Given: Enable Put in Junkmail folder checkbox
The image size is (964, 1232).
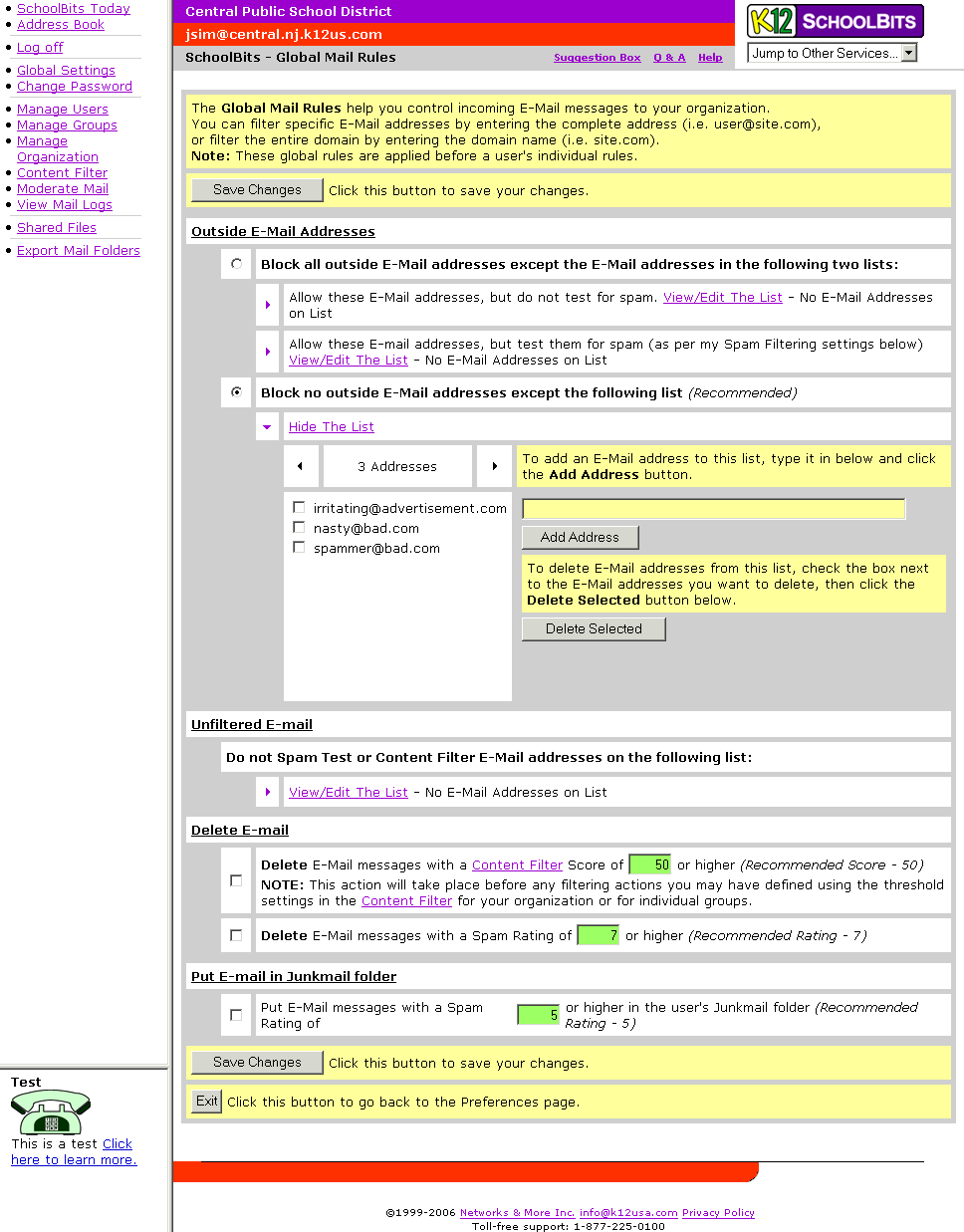Looking at the screenshot, I should tap(236, 1015).
